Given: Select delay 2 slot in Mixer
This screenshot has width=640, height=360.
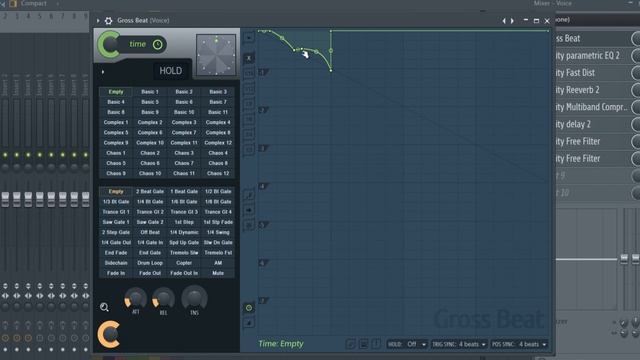Looking at the screenshot, I should coord(592,124).
